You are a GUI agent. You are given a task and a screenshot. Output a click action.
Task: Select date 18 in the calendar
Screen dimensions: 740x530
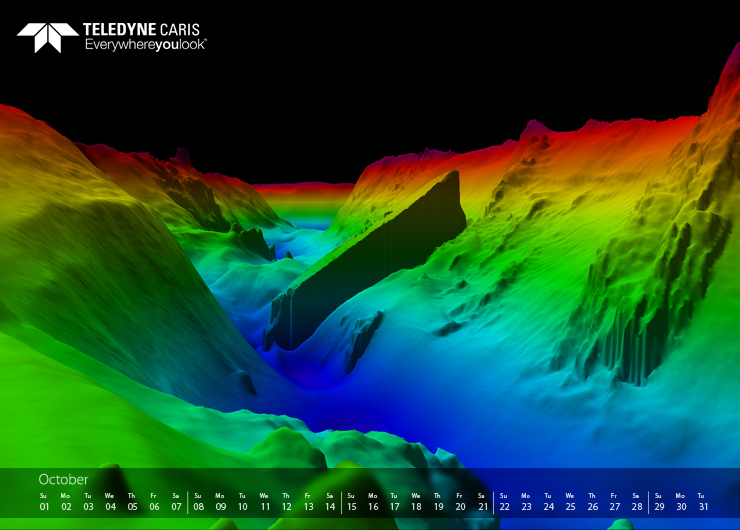pos(416,506)
